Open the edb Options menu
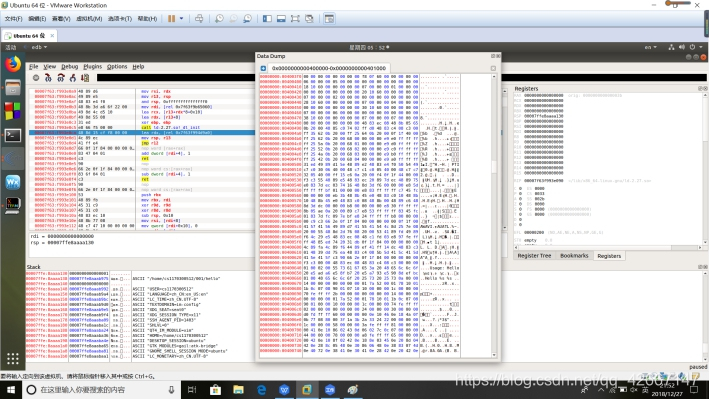This screenshot has height=399, width=709. point(117,66)
